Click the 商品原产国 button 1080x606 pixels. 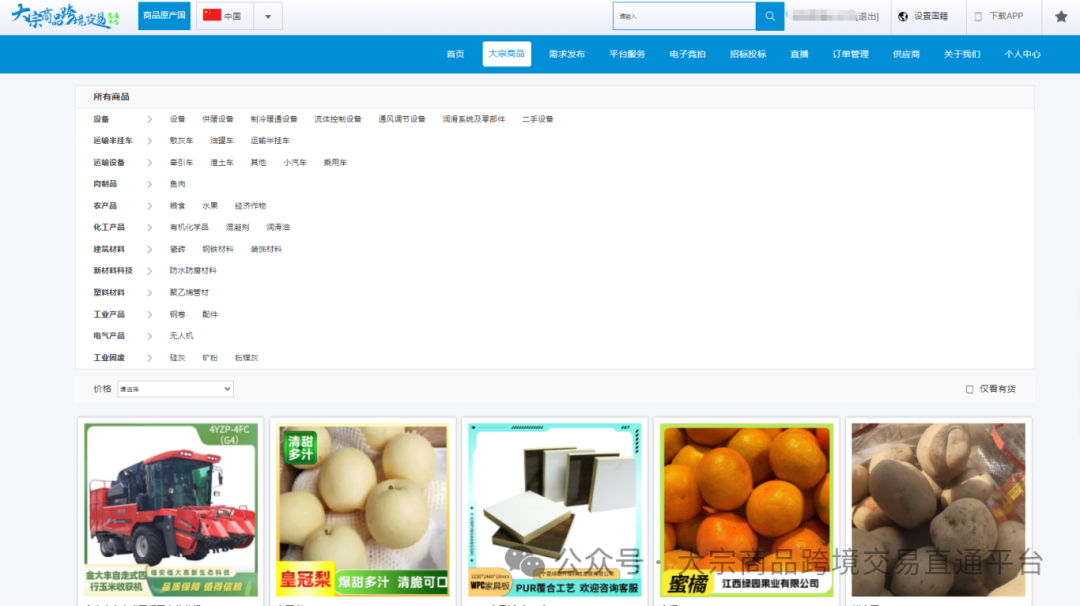click(x=164, y=16)
